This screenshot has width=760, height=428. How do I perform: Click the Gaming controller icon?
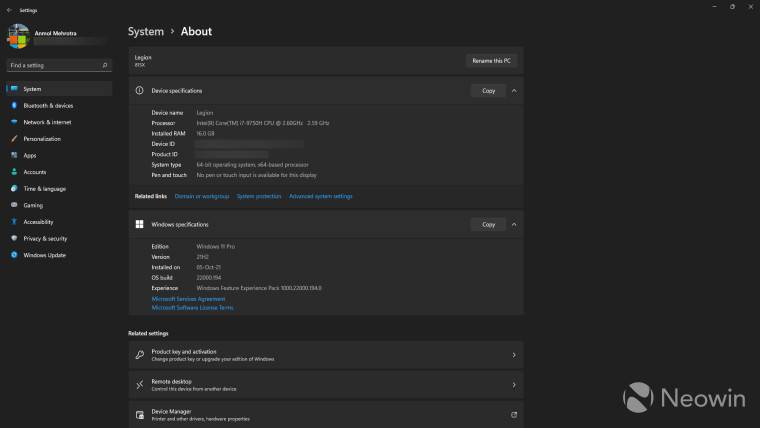click(x=14, y=205)
